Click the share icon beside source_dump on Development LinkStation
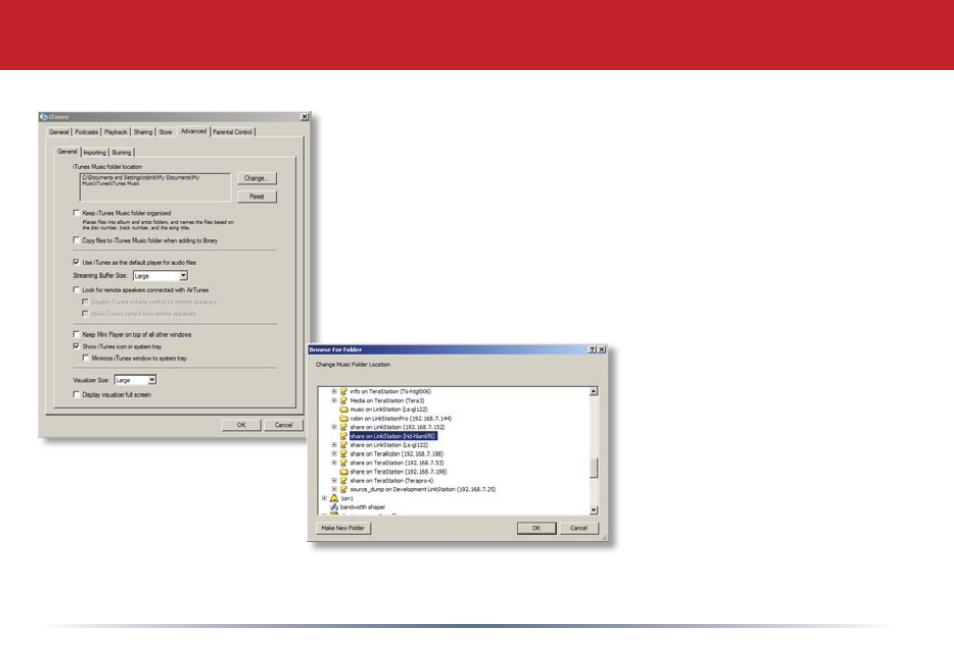This screenshot has height=660, width=954. (343, 489)
